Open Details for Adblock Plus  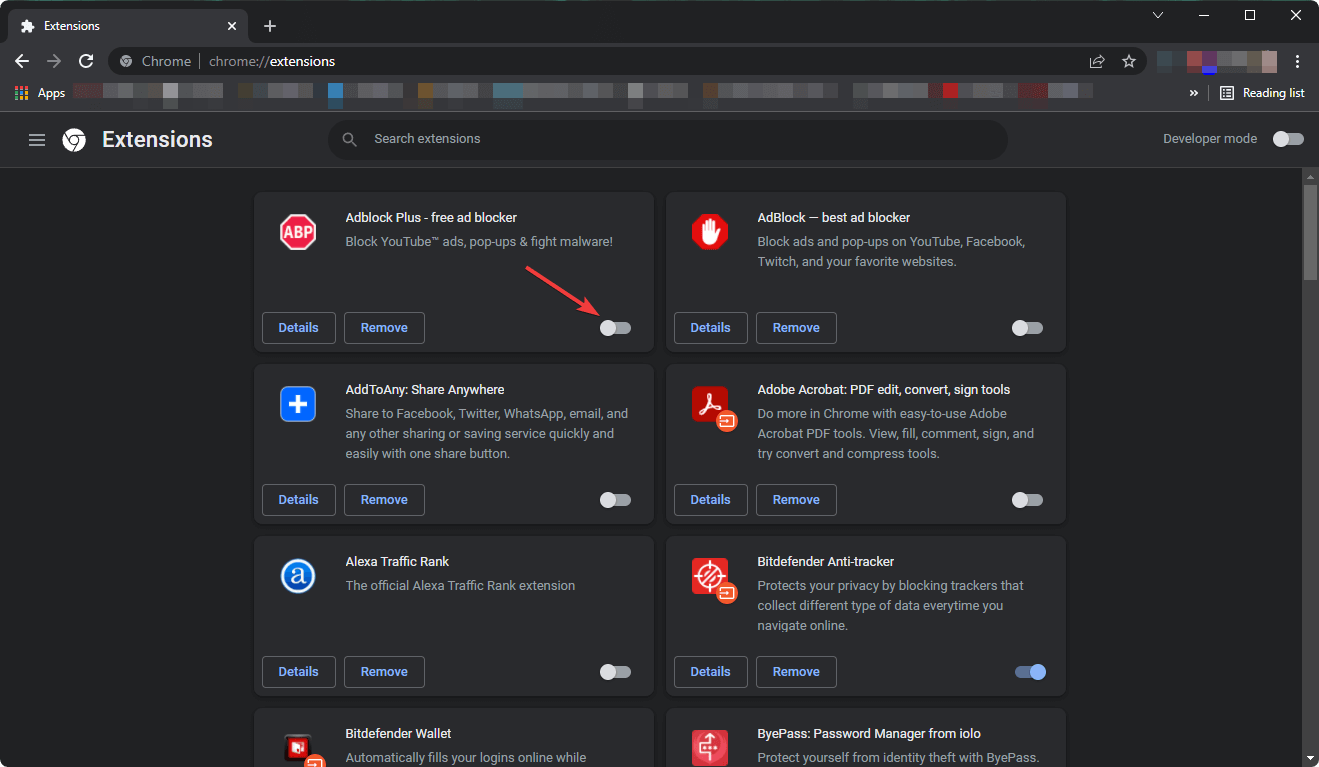298,328
